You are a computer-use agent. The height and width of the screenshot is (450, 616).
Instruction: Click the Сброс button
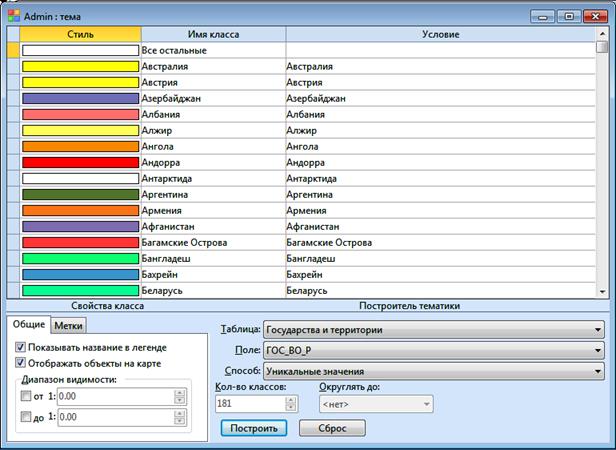pyautogui.click(x=331, y=427)
